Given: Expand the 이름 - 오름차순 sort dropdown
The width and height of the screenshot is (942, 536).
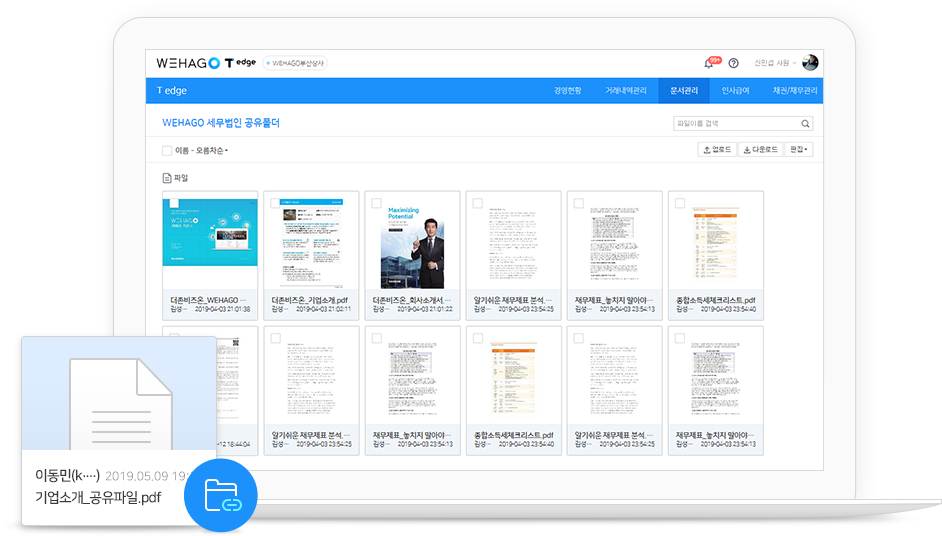Looking at the screenshot, I should pos(202,151).
